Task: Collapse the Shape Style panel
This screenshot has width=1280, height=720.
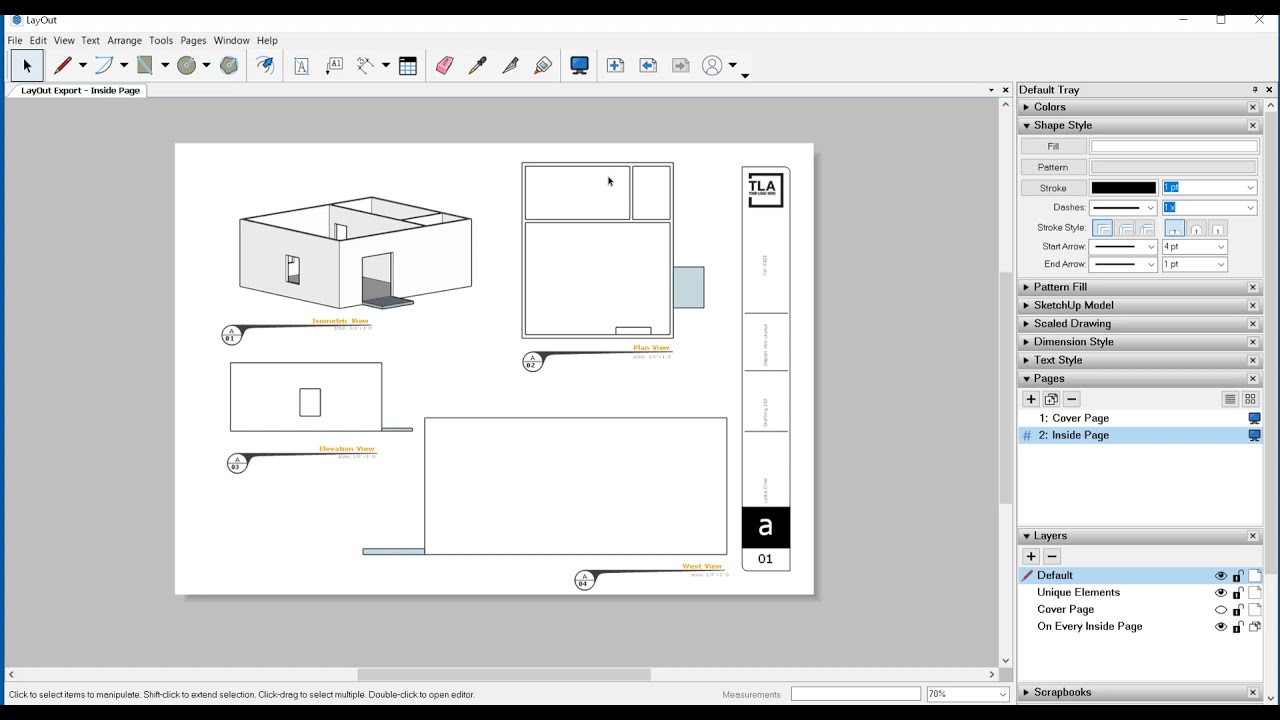Action: click(1026, 126)
